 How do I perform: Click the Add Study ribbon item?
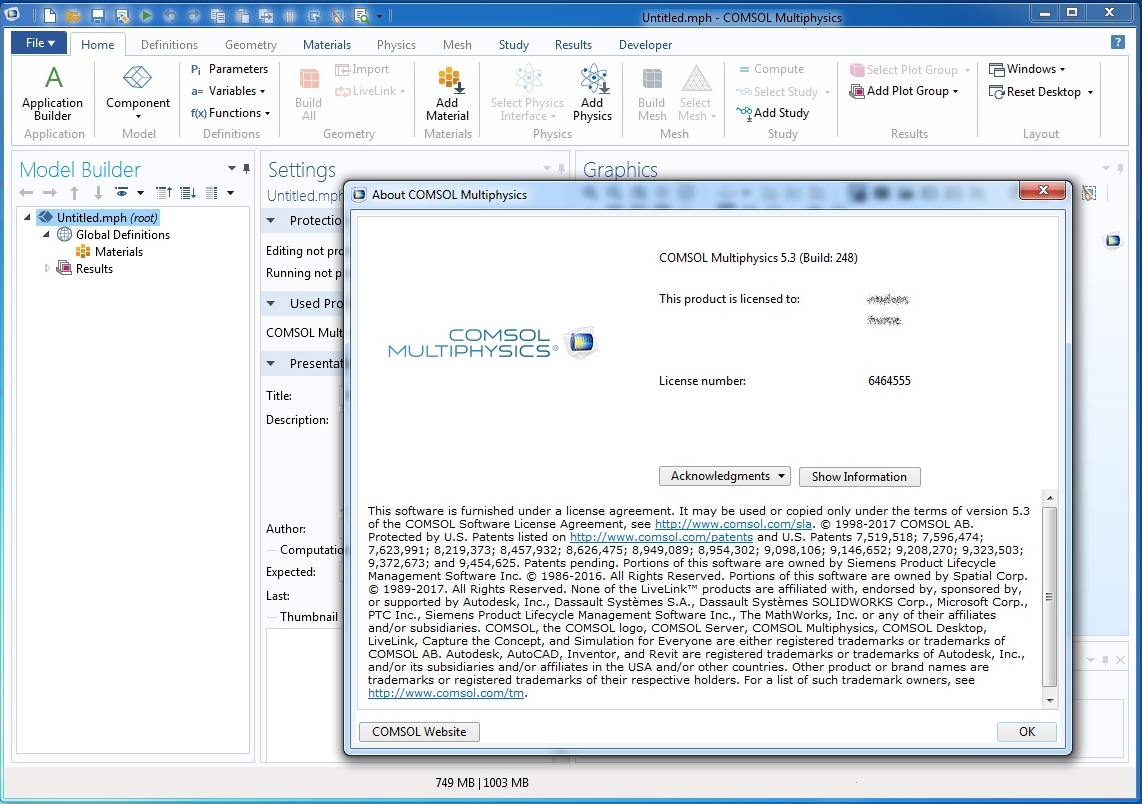click(x=773, y=113)
